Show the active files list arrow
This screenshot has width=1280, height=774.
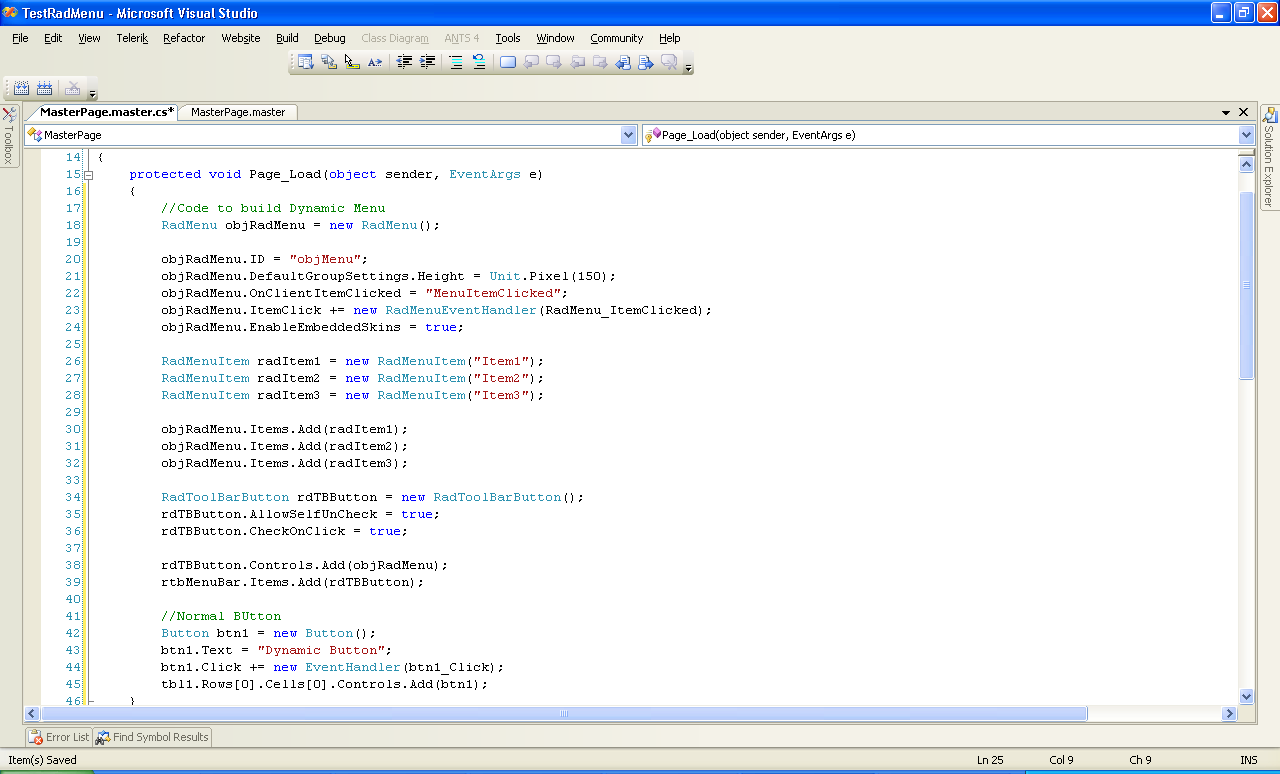(1226, 113)
